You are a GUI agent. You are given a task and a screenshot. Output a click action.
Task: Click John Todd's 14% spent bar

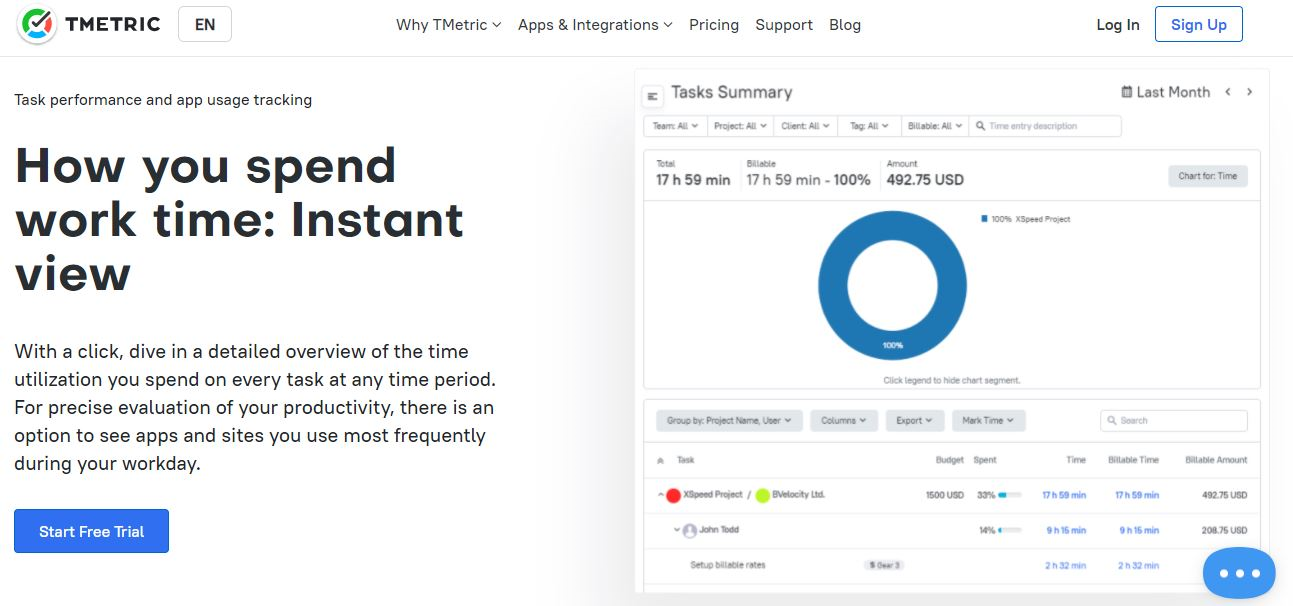pyautogui.click(x=1009, y=531)
